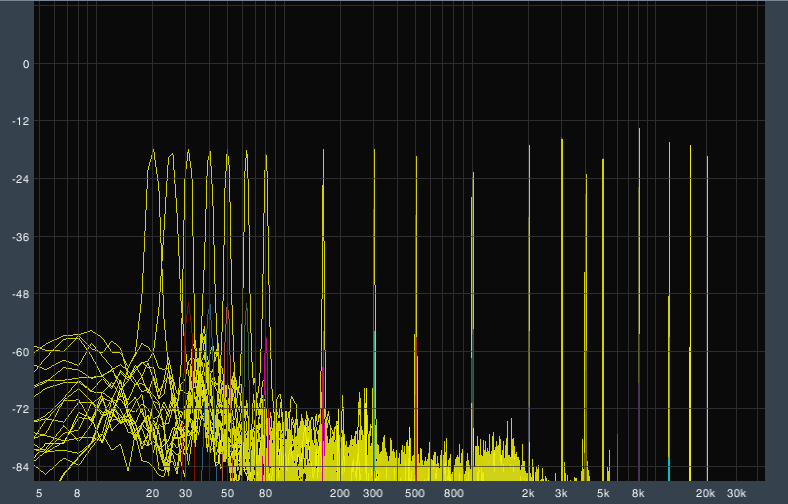The height and width of the screenshot is (504, 788).
Task: Click the spectral peak tip at 300 Hz
Action: [x=375, y=151]
